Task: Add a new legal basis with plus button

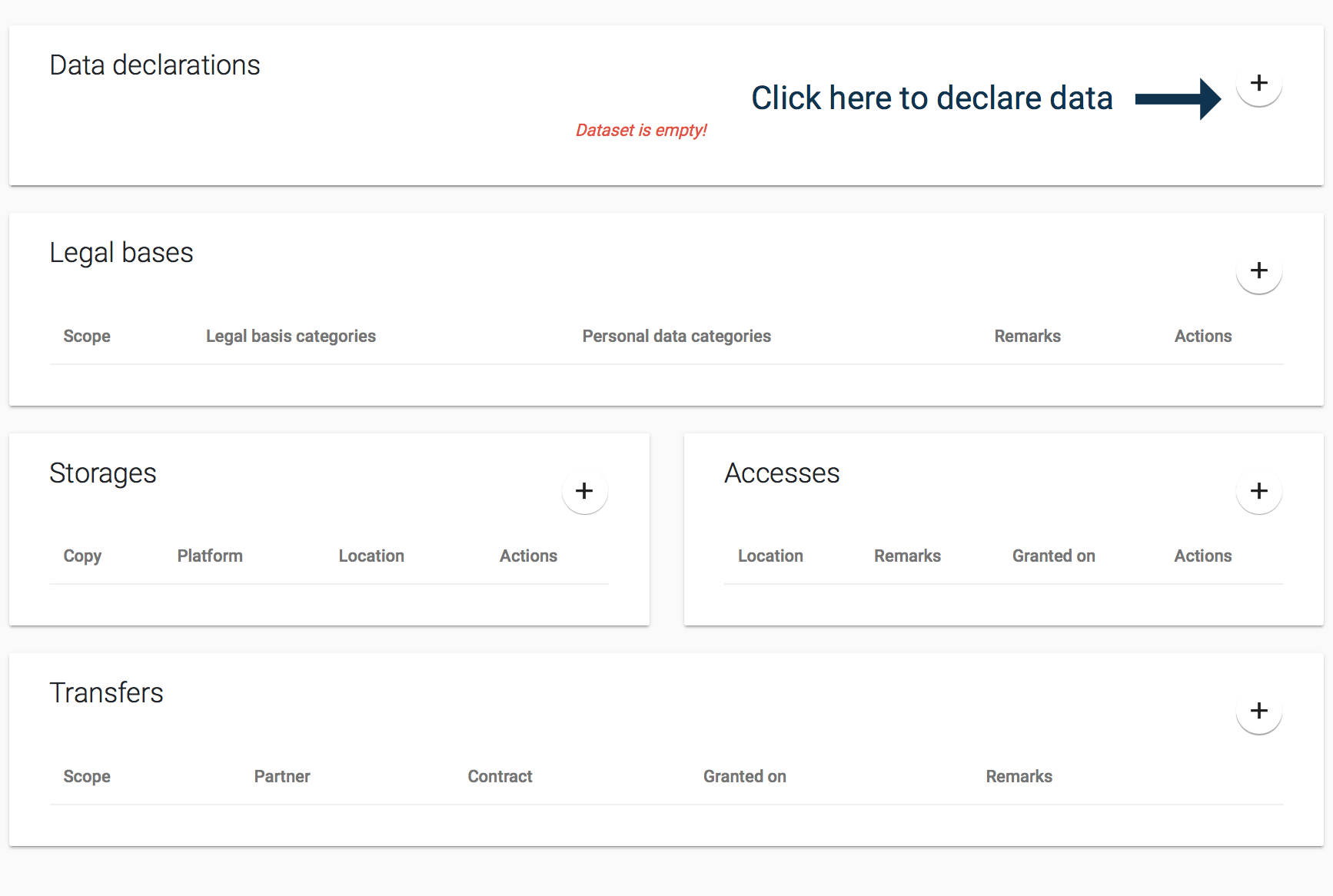Action: coord(1258,270)
